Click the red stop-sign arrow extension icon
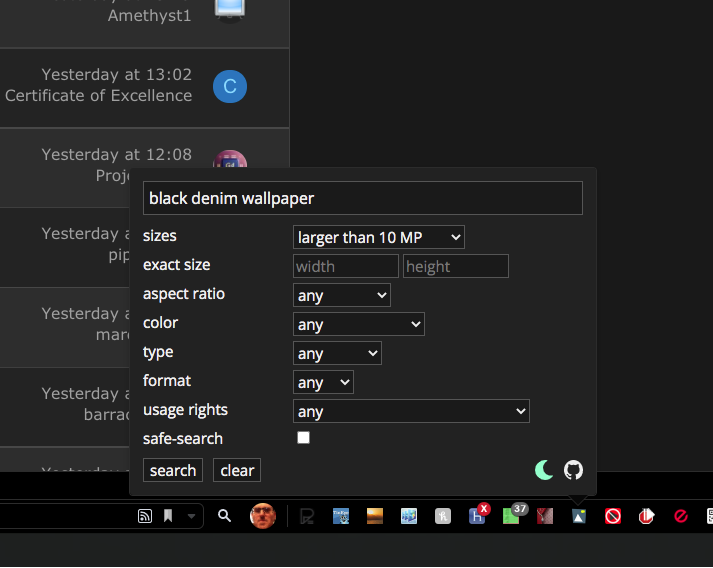The height and width of the screenshot is (568, 713). pos(647,516)
